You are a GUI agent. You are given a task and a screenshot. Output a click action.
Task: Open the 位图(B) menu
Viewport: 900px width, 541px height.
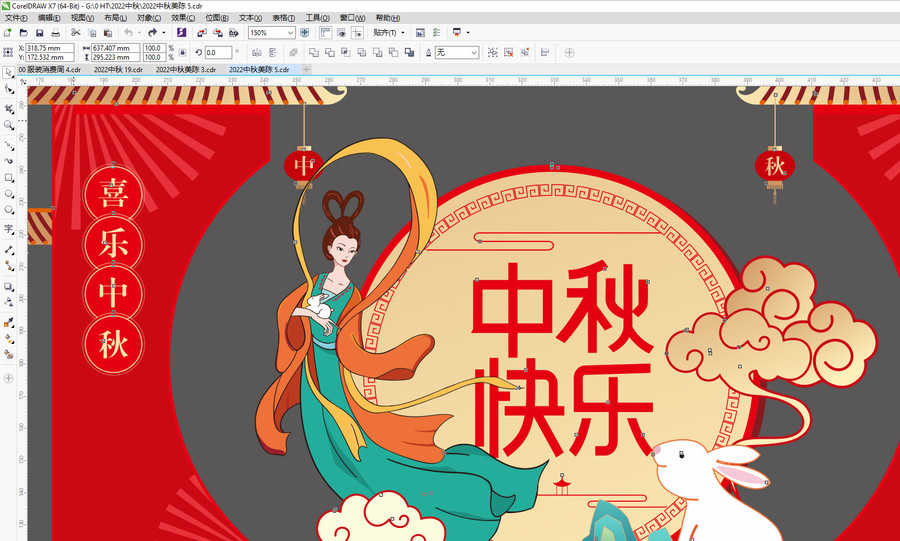coord(216,18)
